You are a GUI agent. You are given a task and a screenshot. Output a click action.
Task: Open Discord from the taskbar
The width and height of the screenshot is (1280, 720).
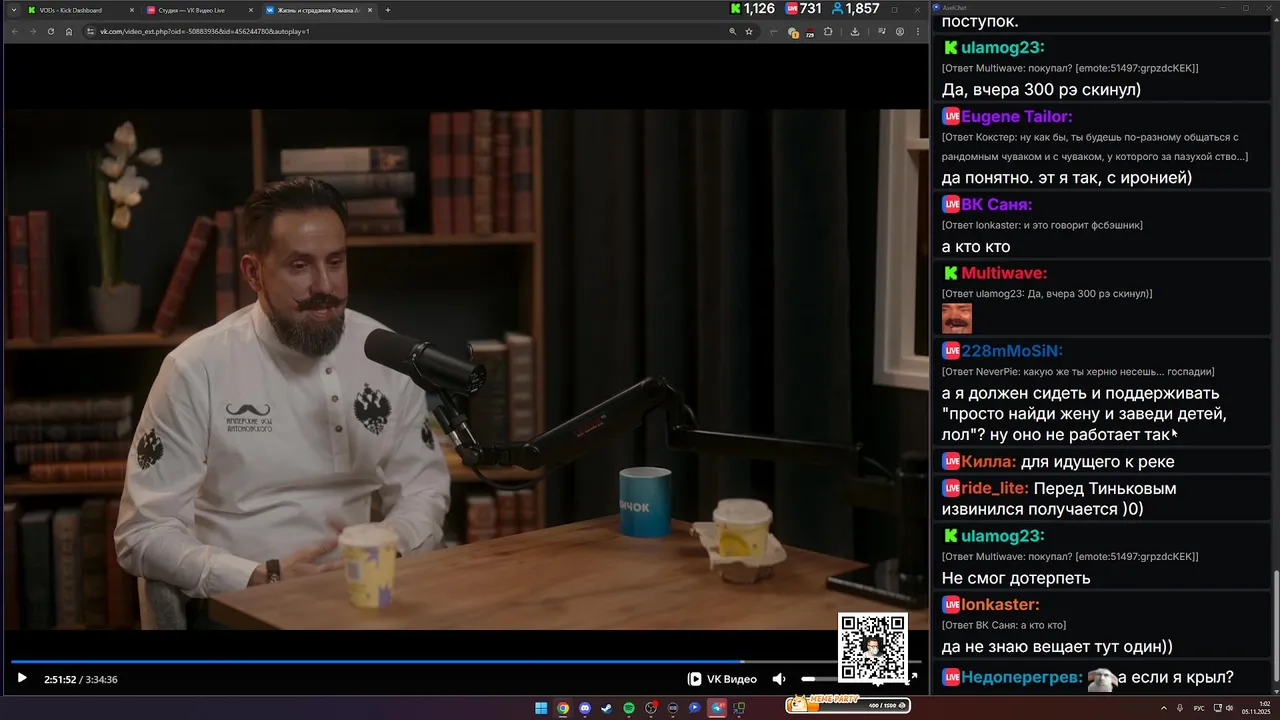click(585, 708)
